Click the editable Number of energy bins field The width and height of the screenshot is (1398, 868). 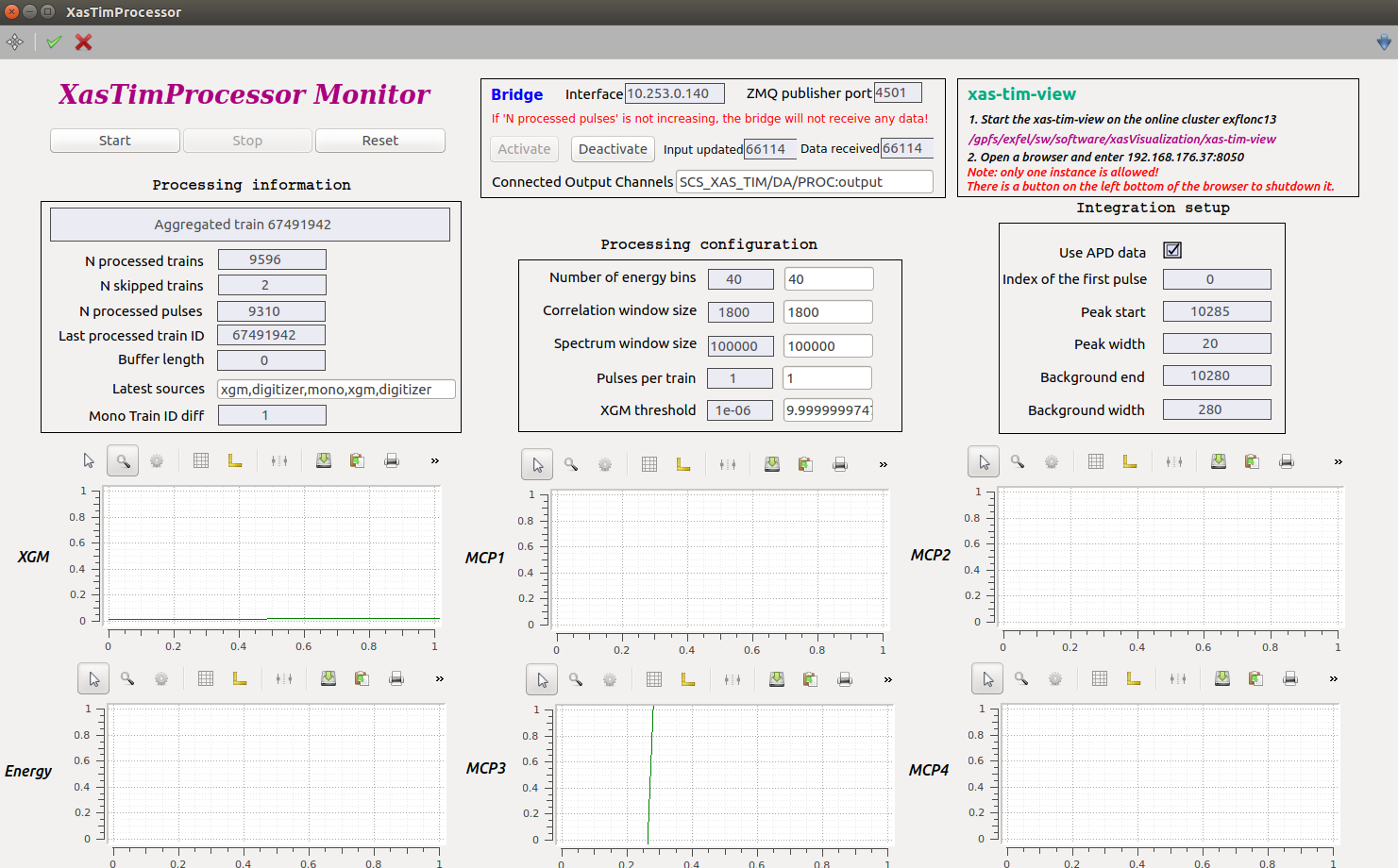tap(829, 279)
